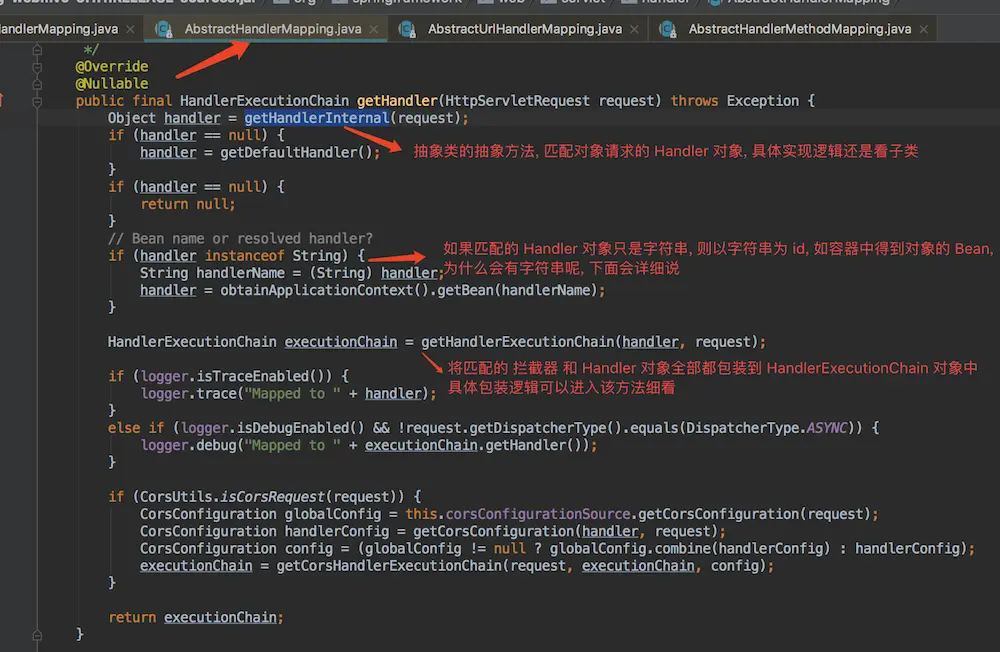Screen dimensions: 1000x652
Task: Close the AbstractHandlerMapping.java tab
Action: (376, 30)
